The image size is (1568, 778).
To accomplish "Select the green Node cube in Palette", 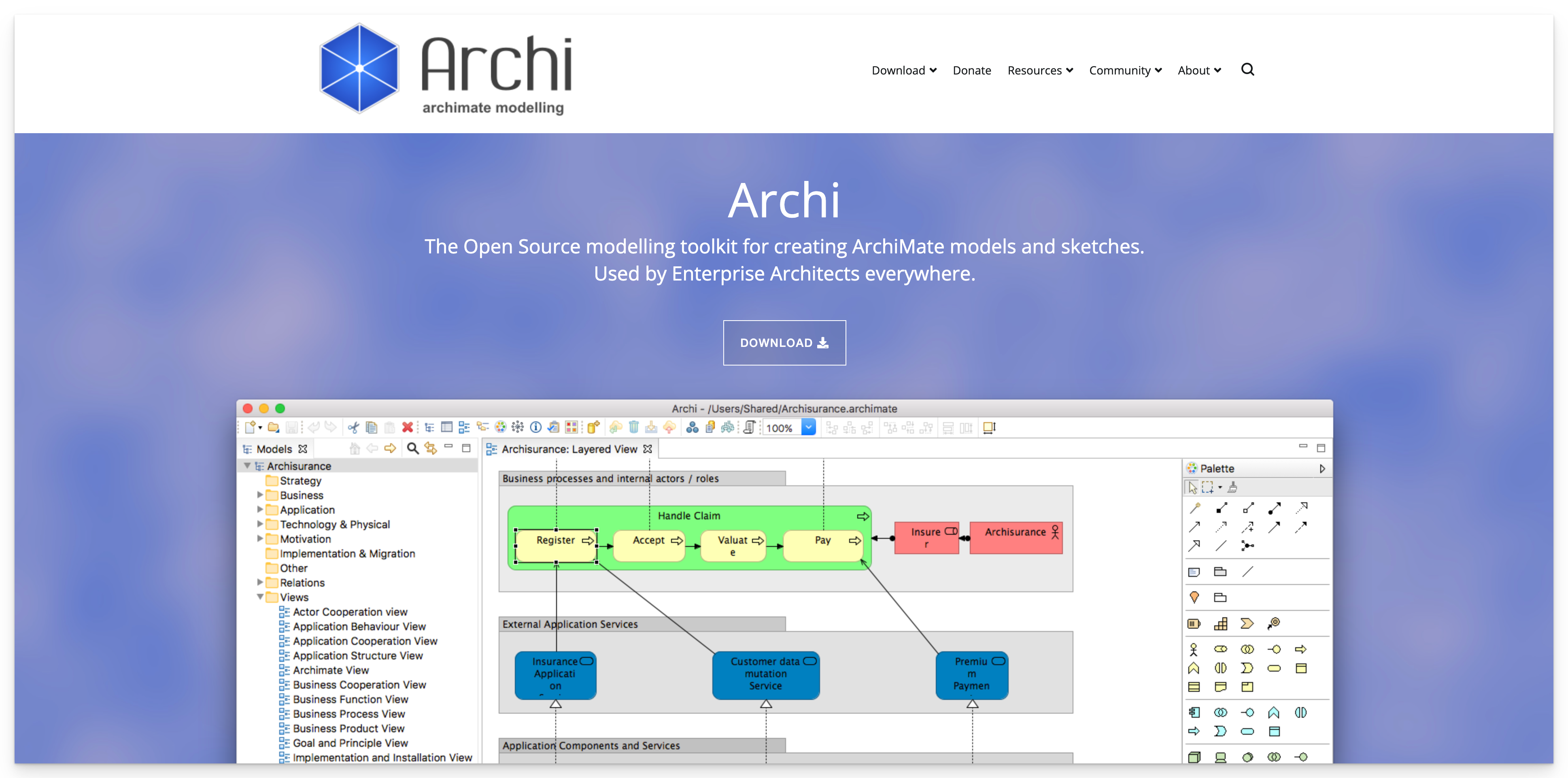I will pos(1194,757).
